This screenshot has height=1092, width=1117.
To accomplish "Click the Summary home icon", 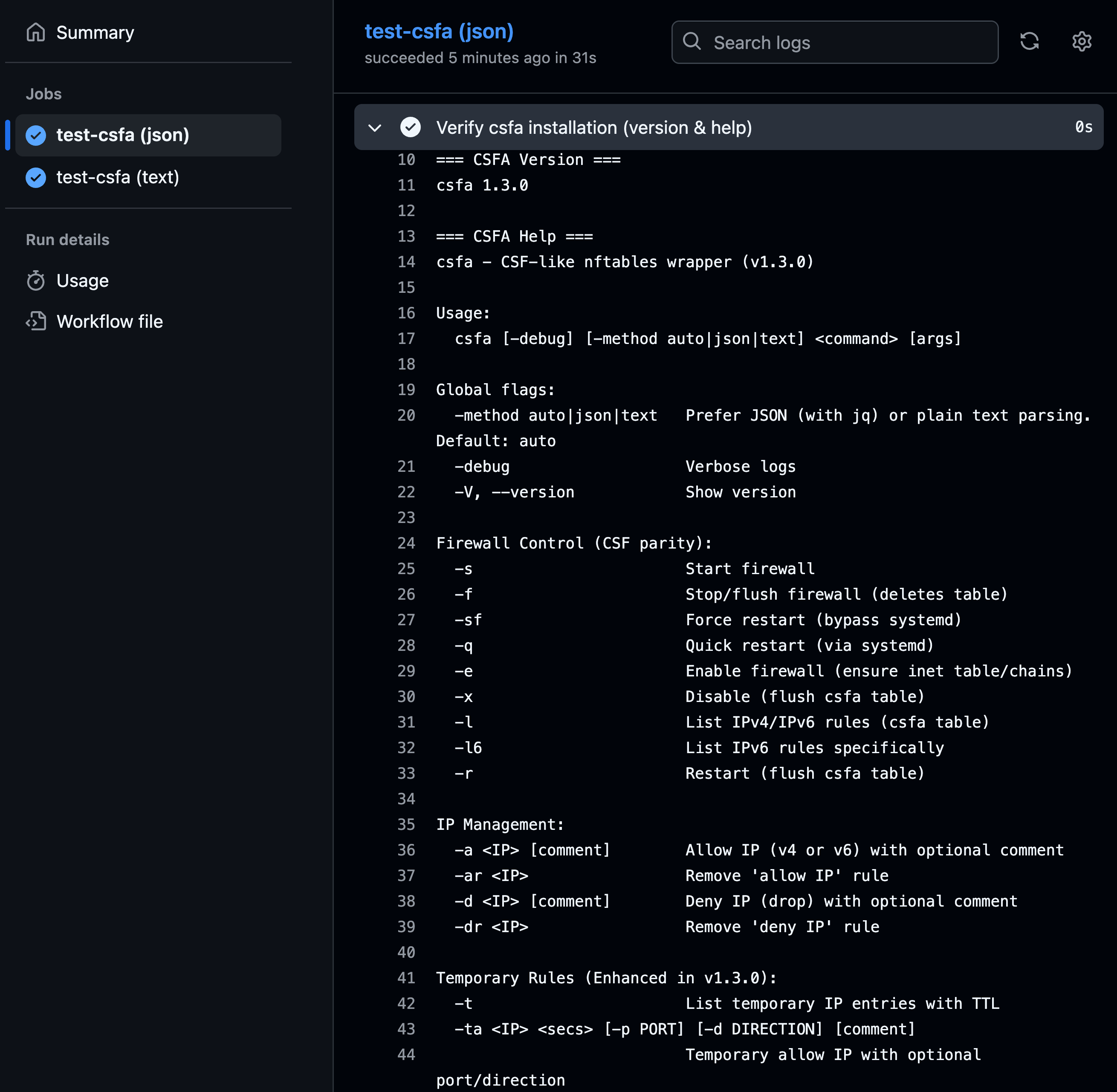I will 36,33.
